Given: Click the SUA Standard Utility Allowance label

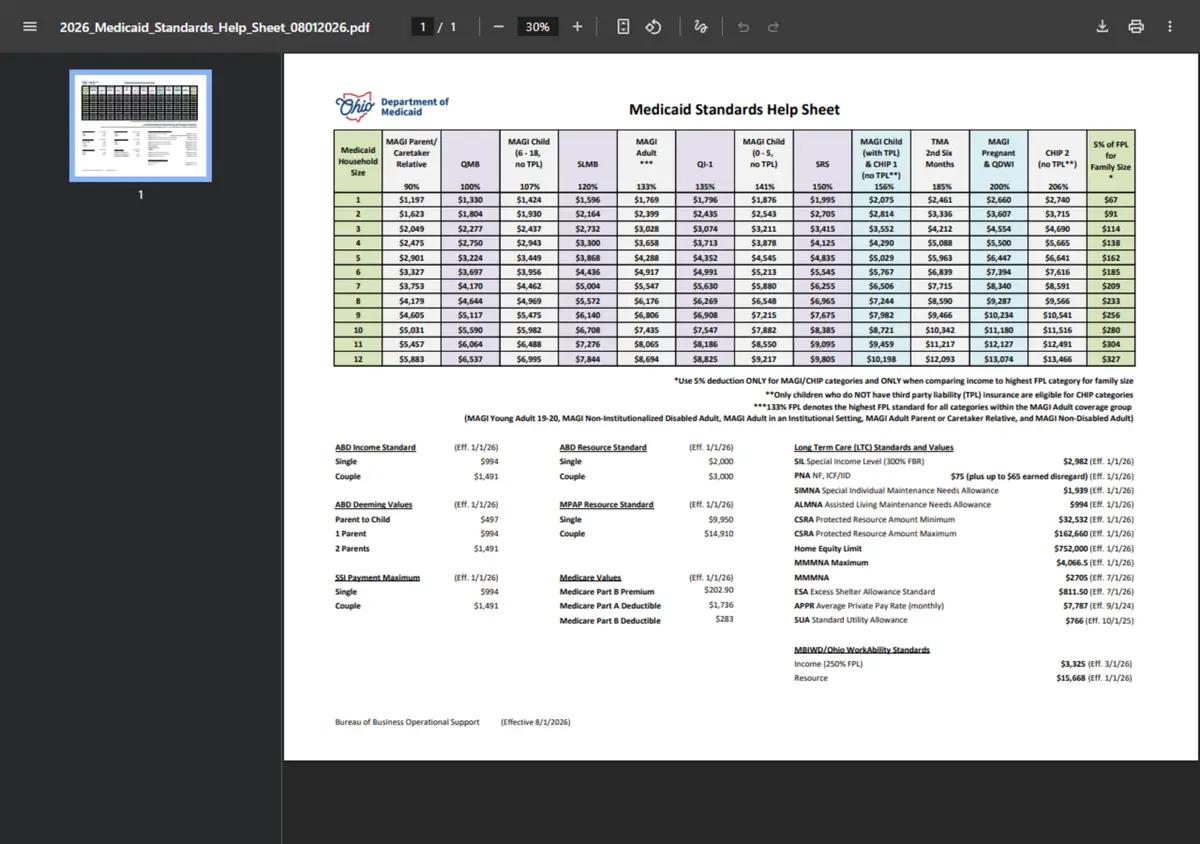Looking at the screenshot, I should (851, 621).
